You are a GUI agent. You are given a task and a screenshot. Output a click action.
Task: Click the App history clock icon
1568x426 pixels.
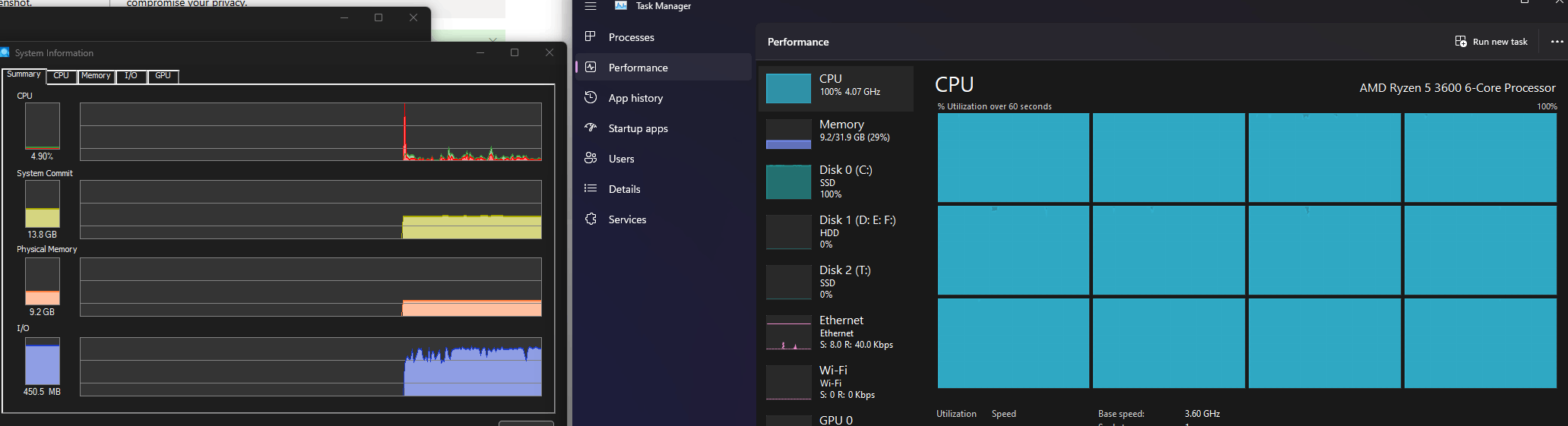point(590,97)
